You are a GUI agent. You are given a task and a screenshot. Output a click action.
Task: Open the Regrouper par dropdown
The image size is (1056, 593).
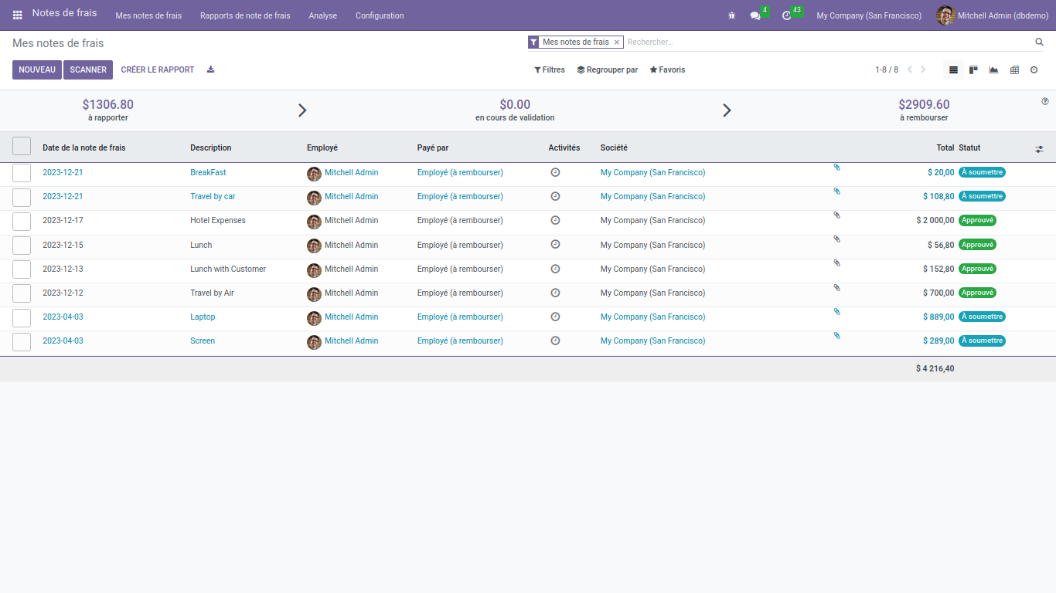pyautogui.click(x=607, y=70)
